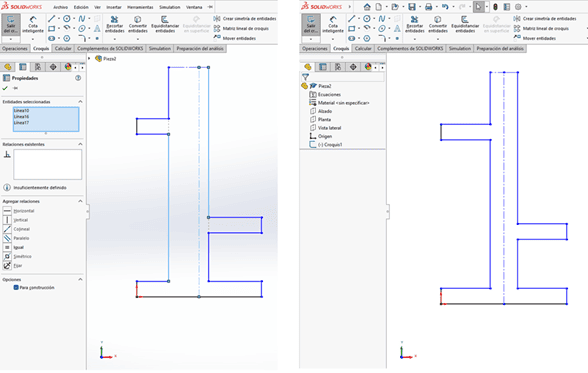Select the Spline tool in left window

click(82, 18)
